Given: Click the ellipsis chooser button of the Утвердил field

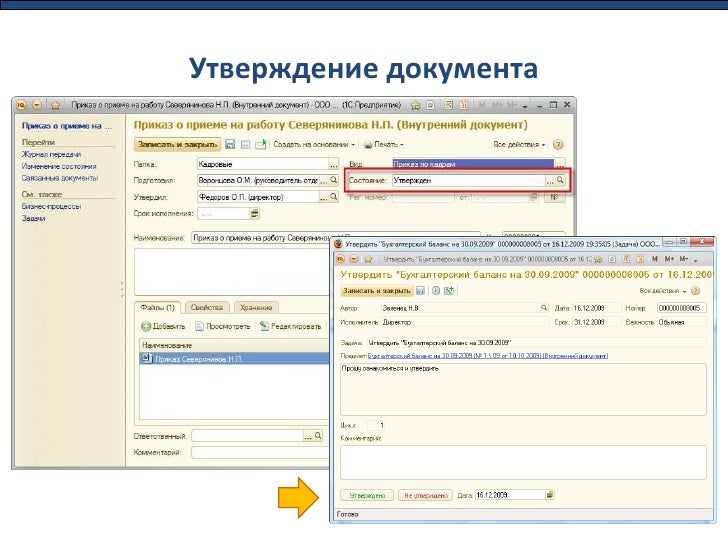Looking at the screenshot, I should pyautogui.click(x=324, y=197).
